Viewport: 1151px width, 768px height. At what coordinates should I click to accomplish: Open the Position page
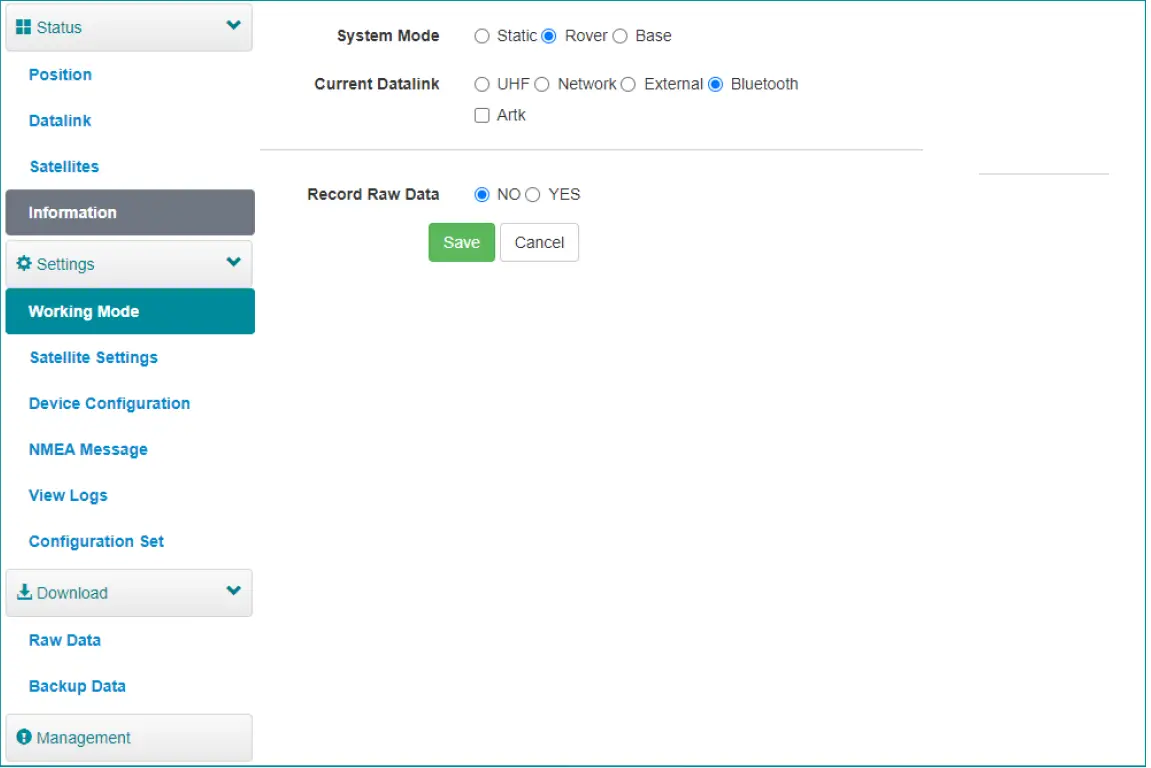[60, 75]
